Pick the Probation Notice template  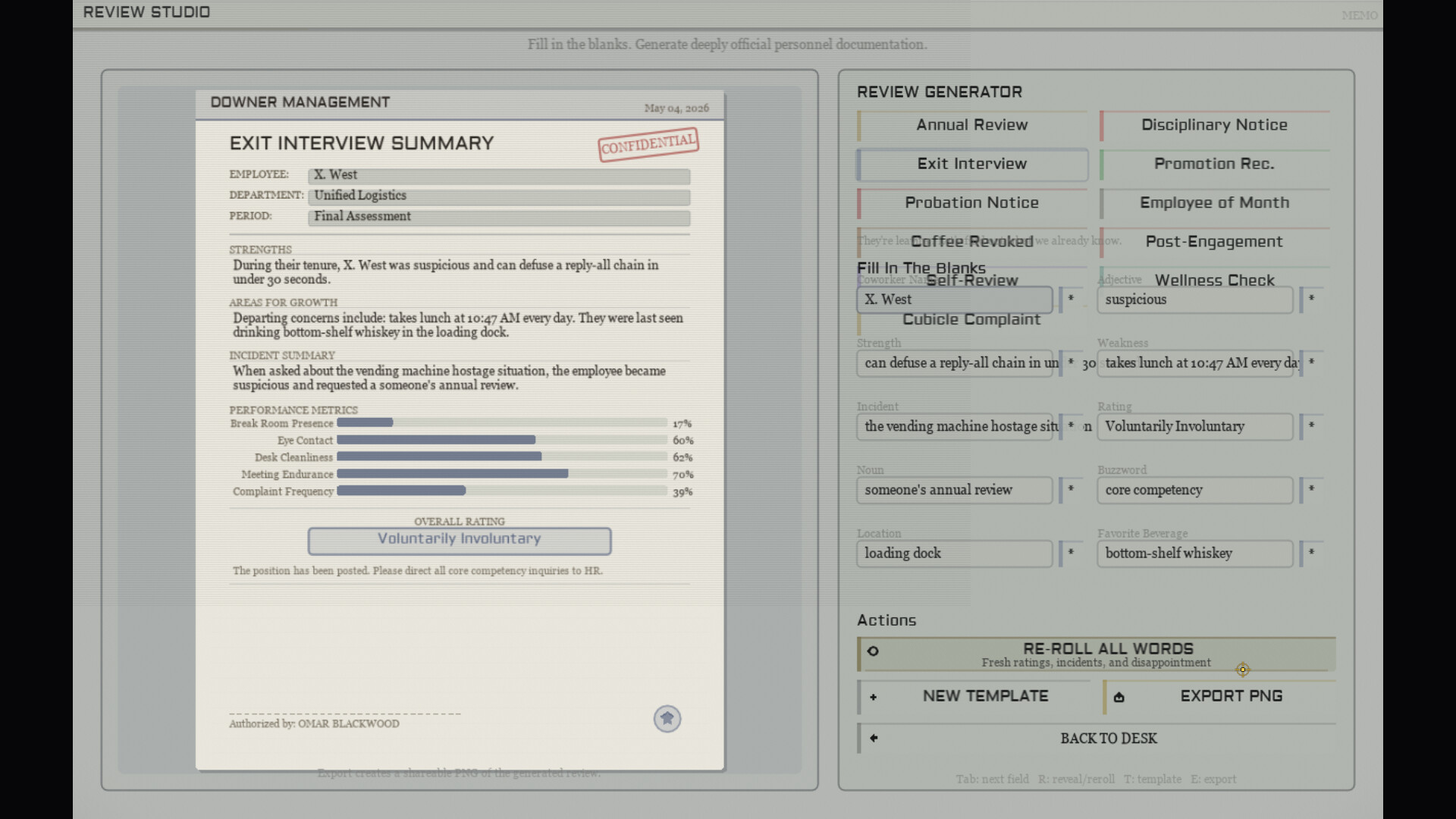(x=972, y=202)
